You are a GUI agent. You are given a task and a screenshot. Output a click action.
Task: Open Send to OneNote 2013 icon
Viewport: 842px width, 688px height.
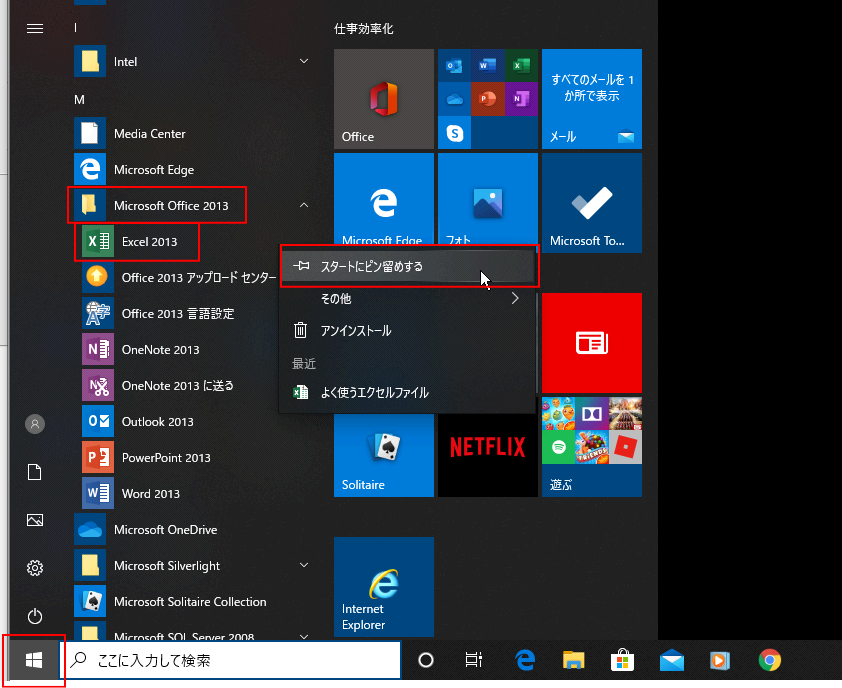coord(98,386)
